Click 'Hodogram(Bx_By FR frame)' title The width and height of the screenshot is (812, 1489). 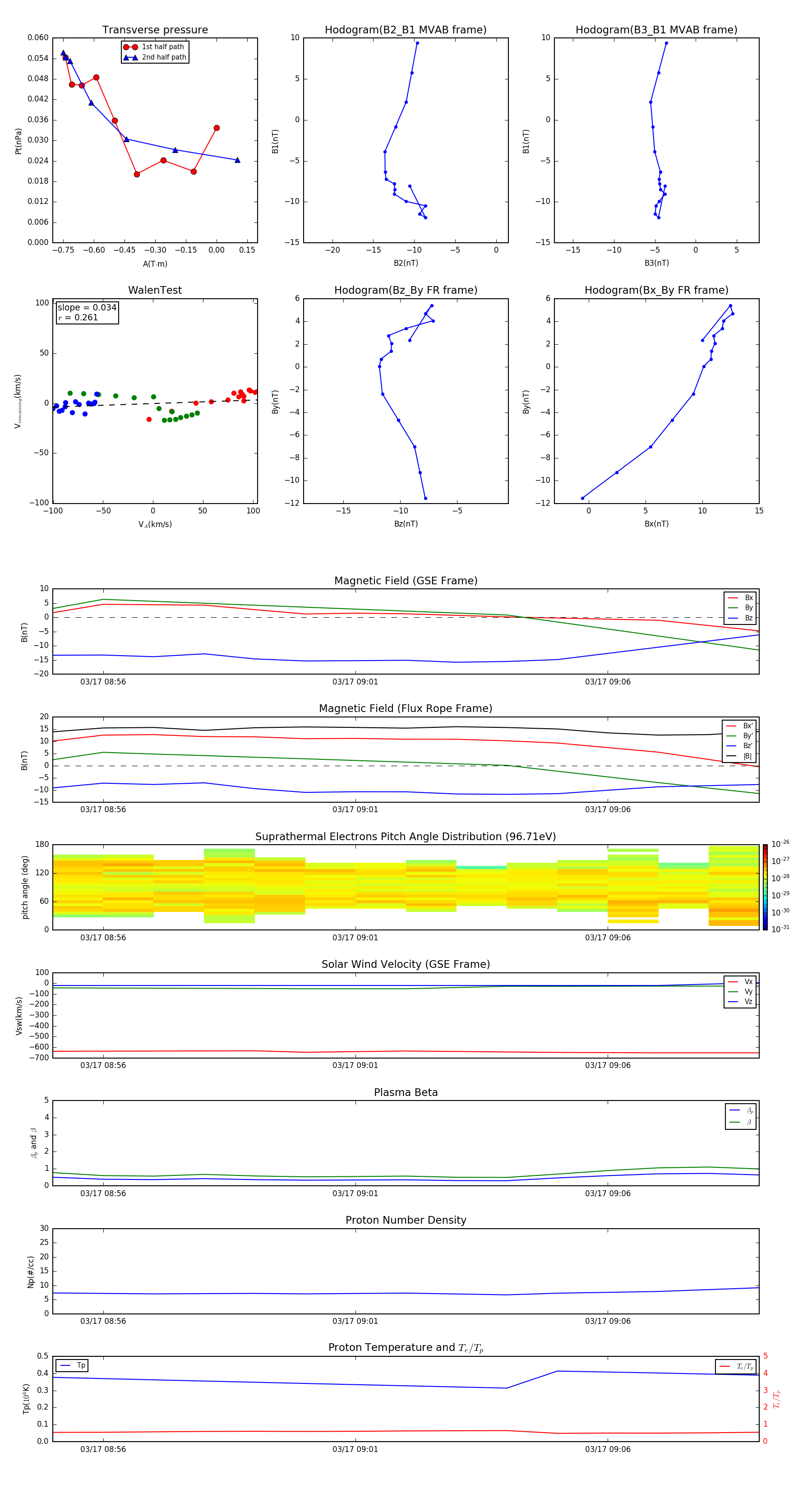click(656, 290)
